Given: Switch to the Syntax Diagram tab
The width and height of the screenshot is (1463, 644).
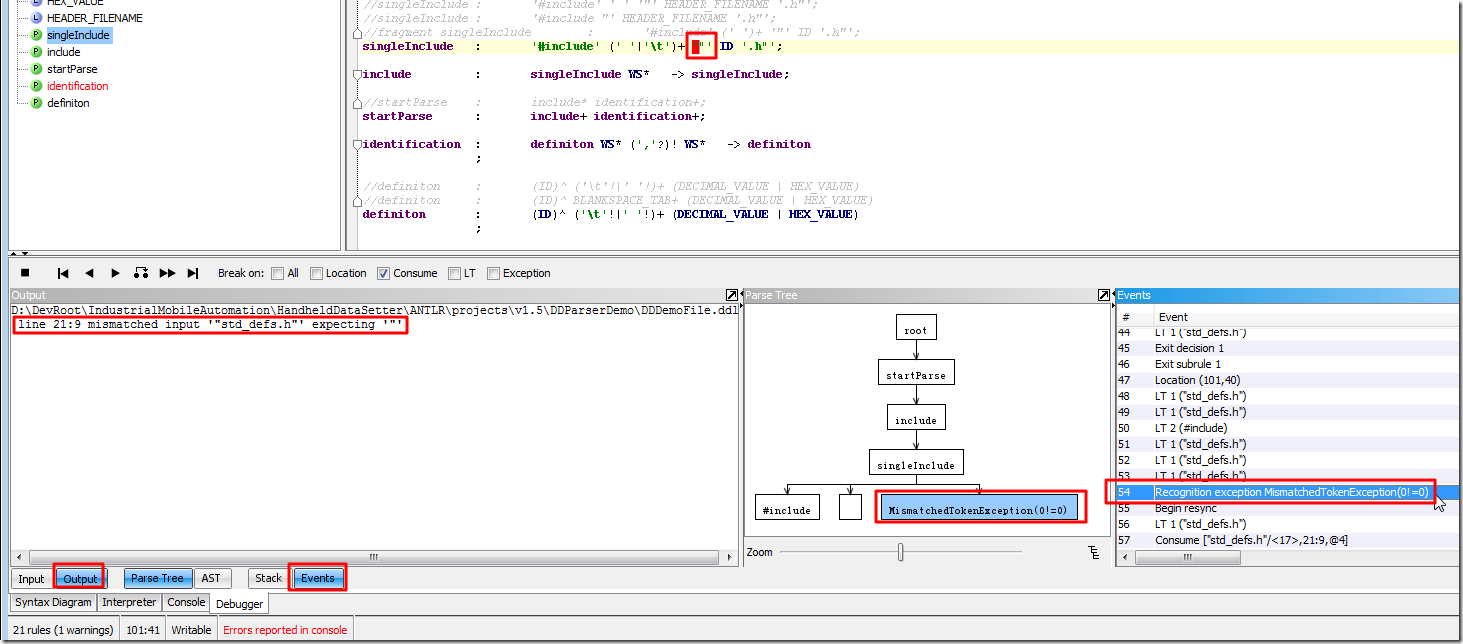Looking at the screenshot, I should point(54,602).
